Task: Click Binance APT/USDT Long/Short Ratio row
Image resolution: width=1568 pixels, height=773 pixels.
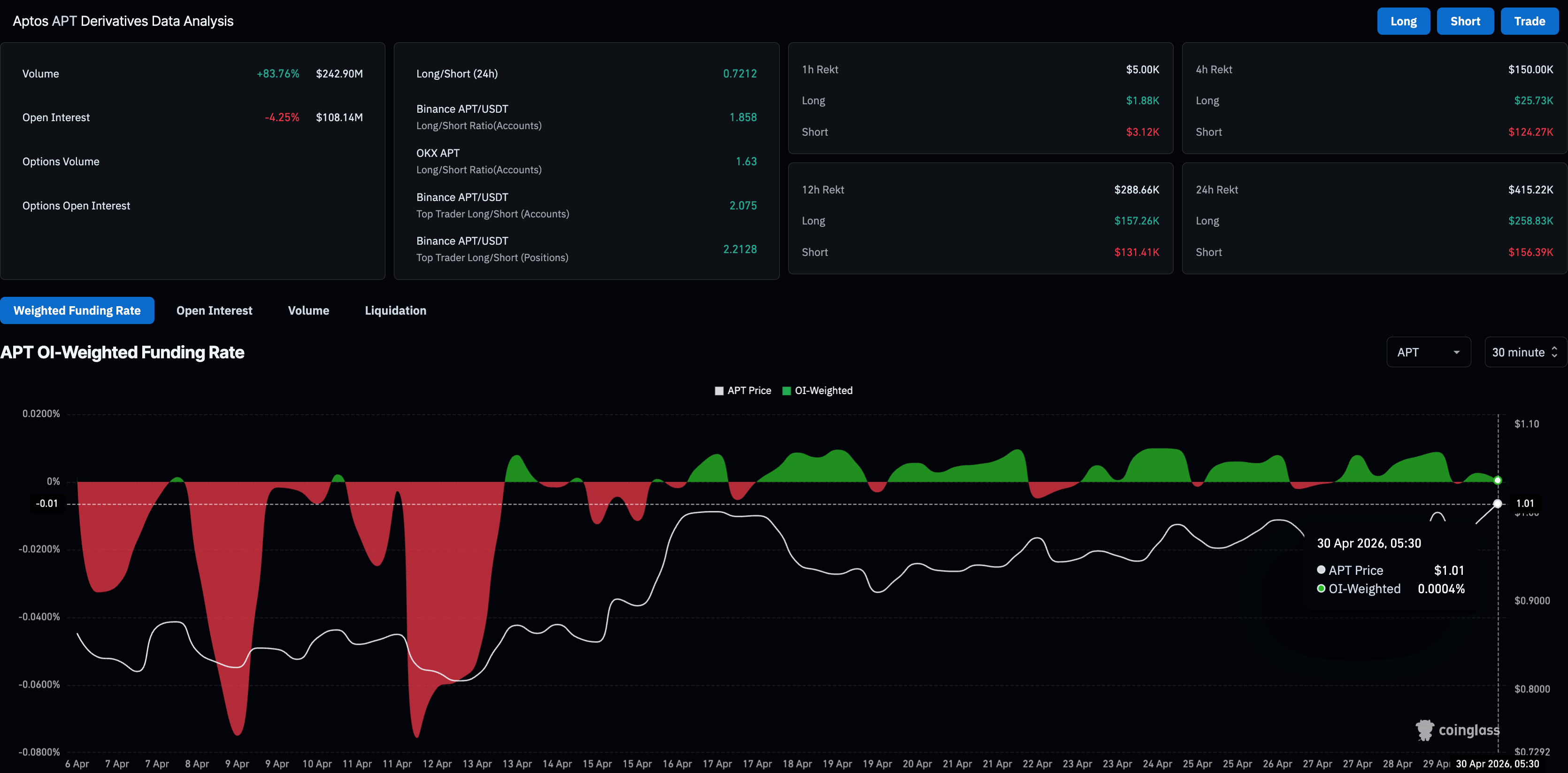Action: (x=586, y=117)
